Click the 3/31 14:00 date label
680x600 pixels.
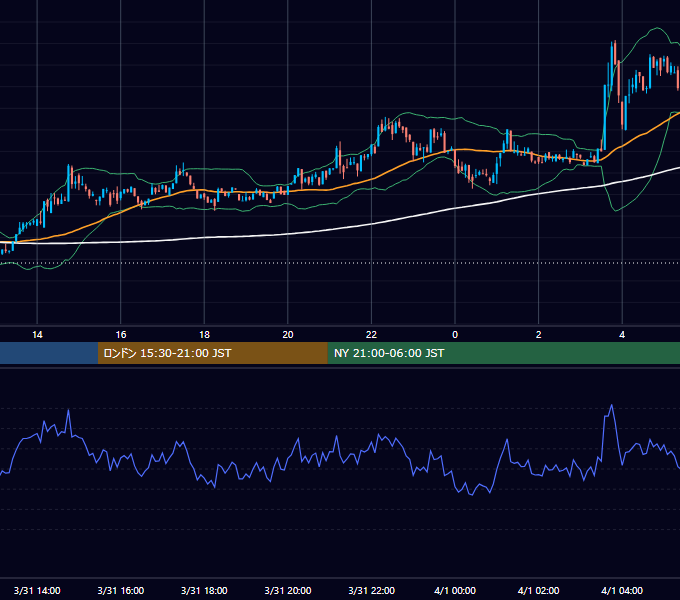pyautogui.click(x=37, y=591)
